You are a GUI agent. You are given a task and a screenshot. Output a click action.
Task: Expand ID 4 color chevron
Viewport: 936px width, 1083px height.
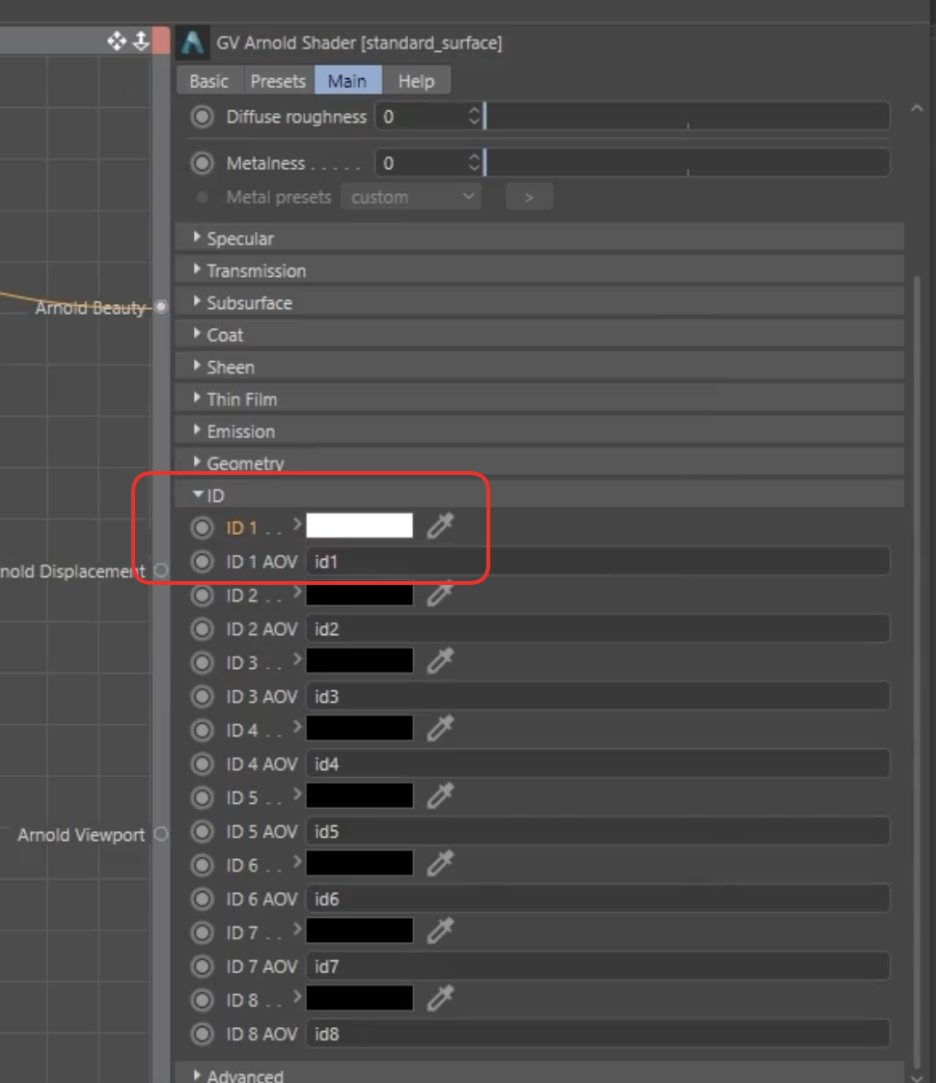point(298,727)
